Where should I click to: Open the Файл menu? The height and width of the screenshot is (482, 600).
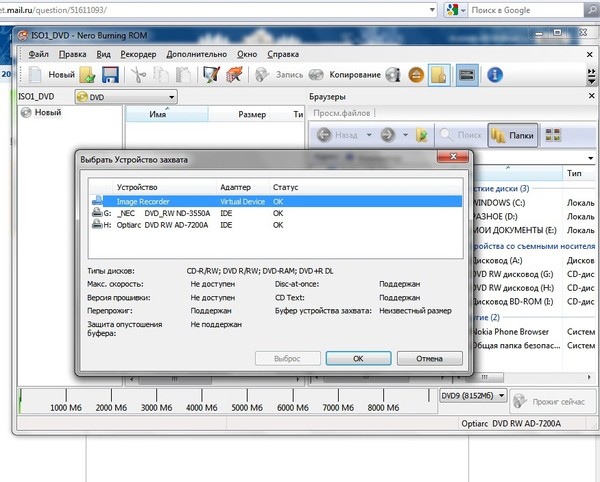click(38, 54)
